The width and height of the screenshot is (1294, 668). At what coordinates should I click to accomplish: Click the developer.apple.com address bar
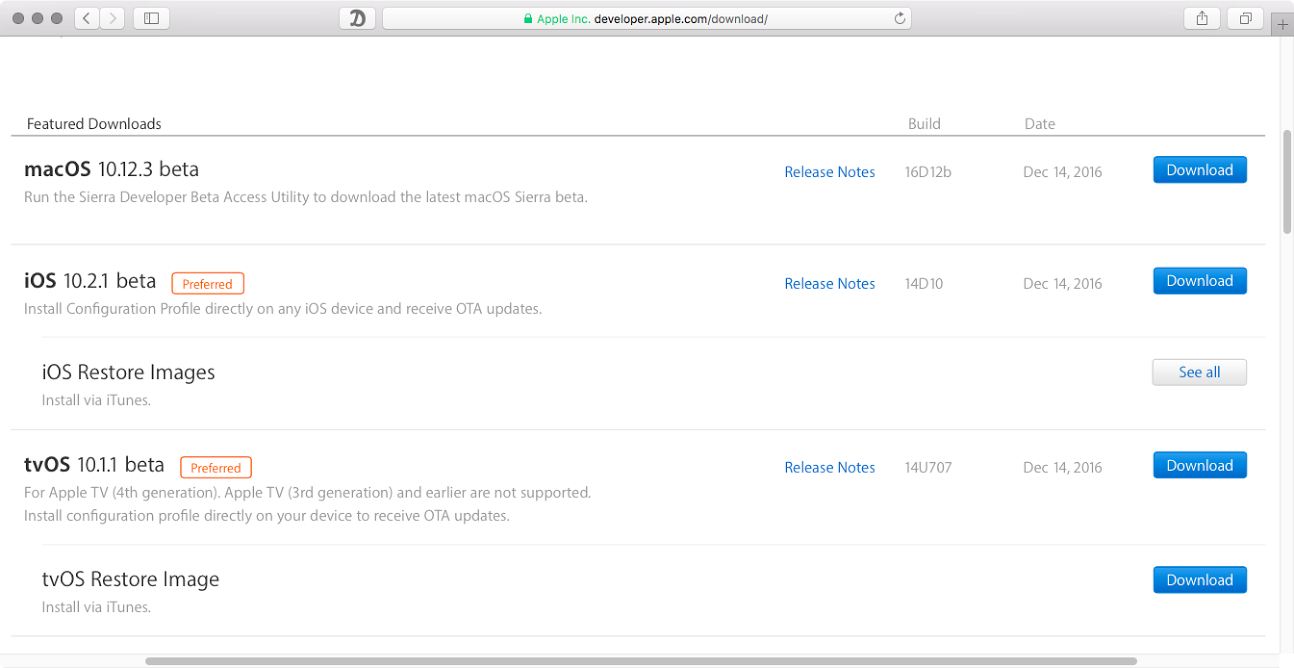pos(680,18)
